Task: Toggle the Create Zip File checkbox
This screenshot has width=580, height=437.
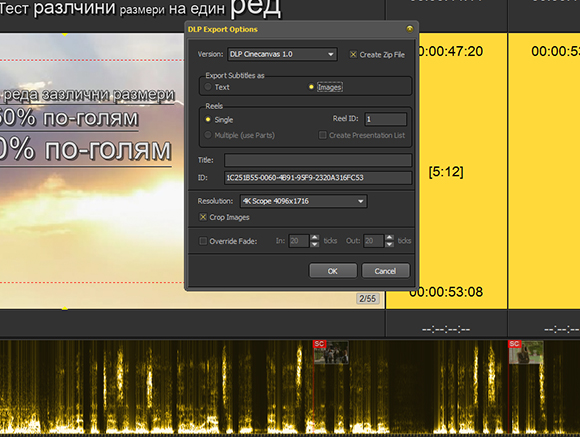Action: [353, 55]
